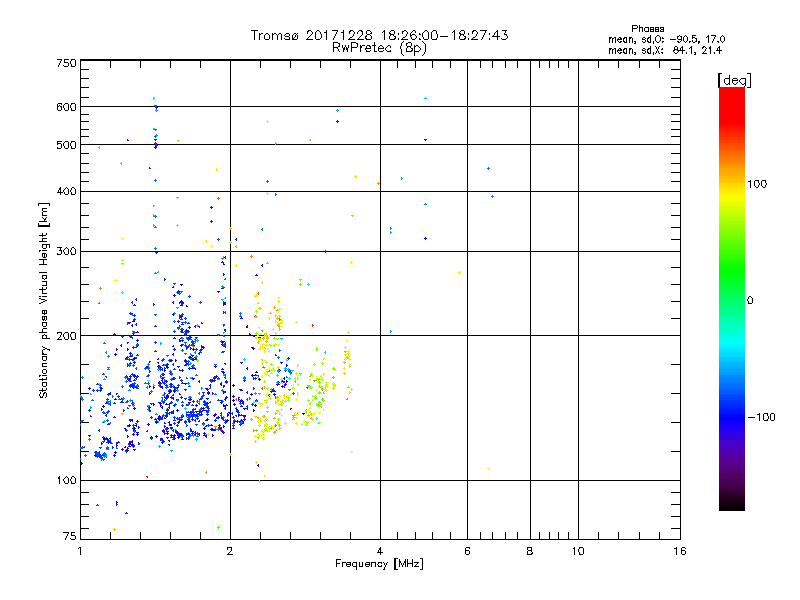Click the 'Frequency [MHz]' axis label

click(379, 564)
